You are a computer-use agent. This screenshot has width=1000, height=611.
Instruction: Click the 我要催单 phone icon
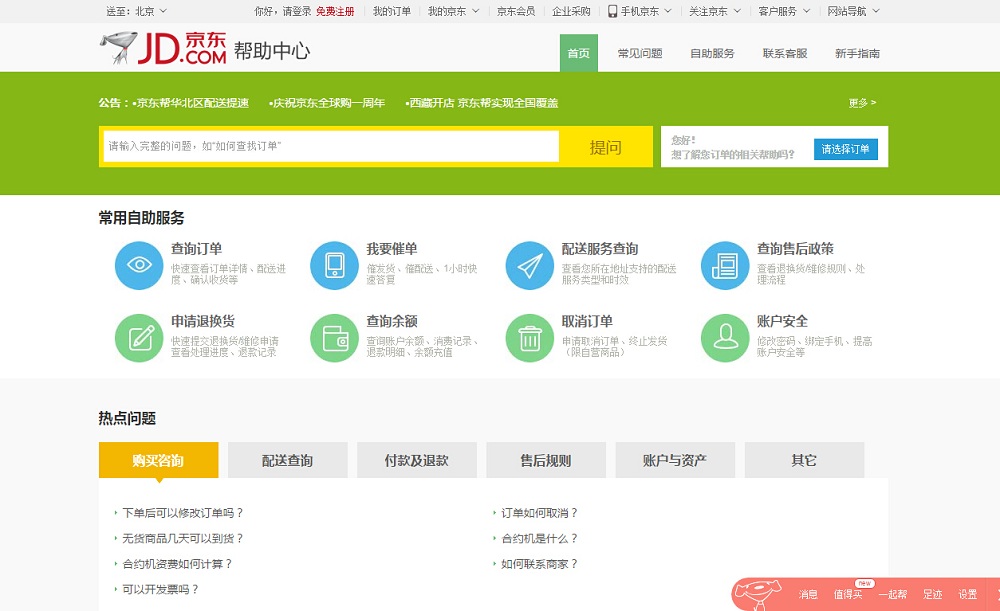tap(334, 265)
